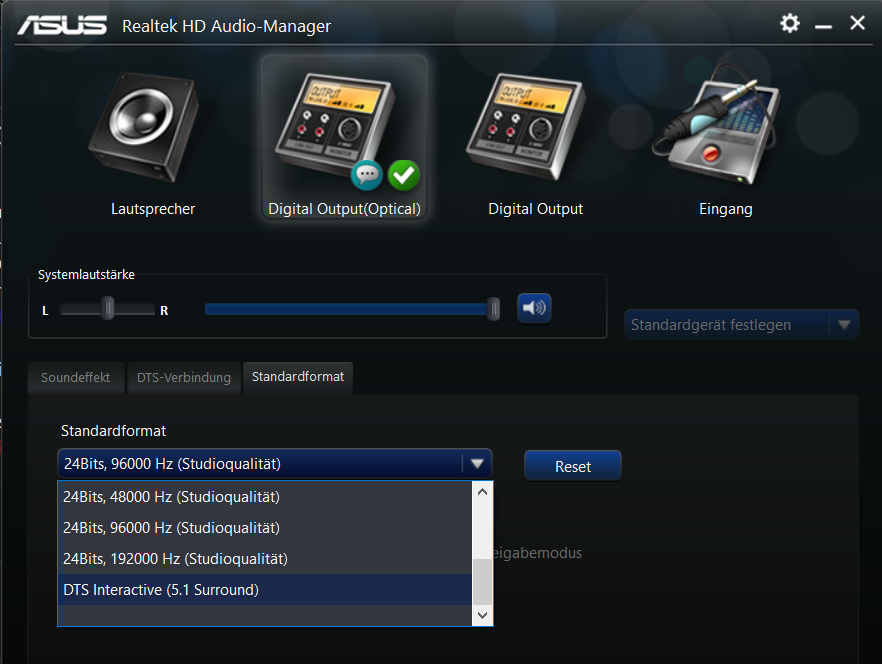Click the ASUS logo
The height and width of the screenshot is (664, 882).
(62, 25)
